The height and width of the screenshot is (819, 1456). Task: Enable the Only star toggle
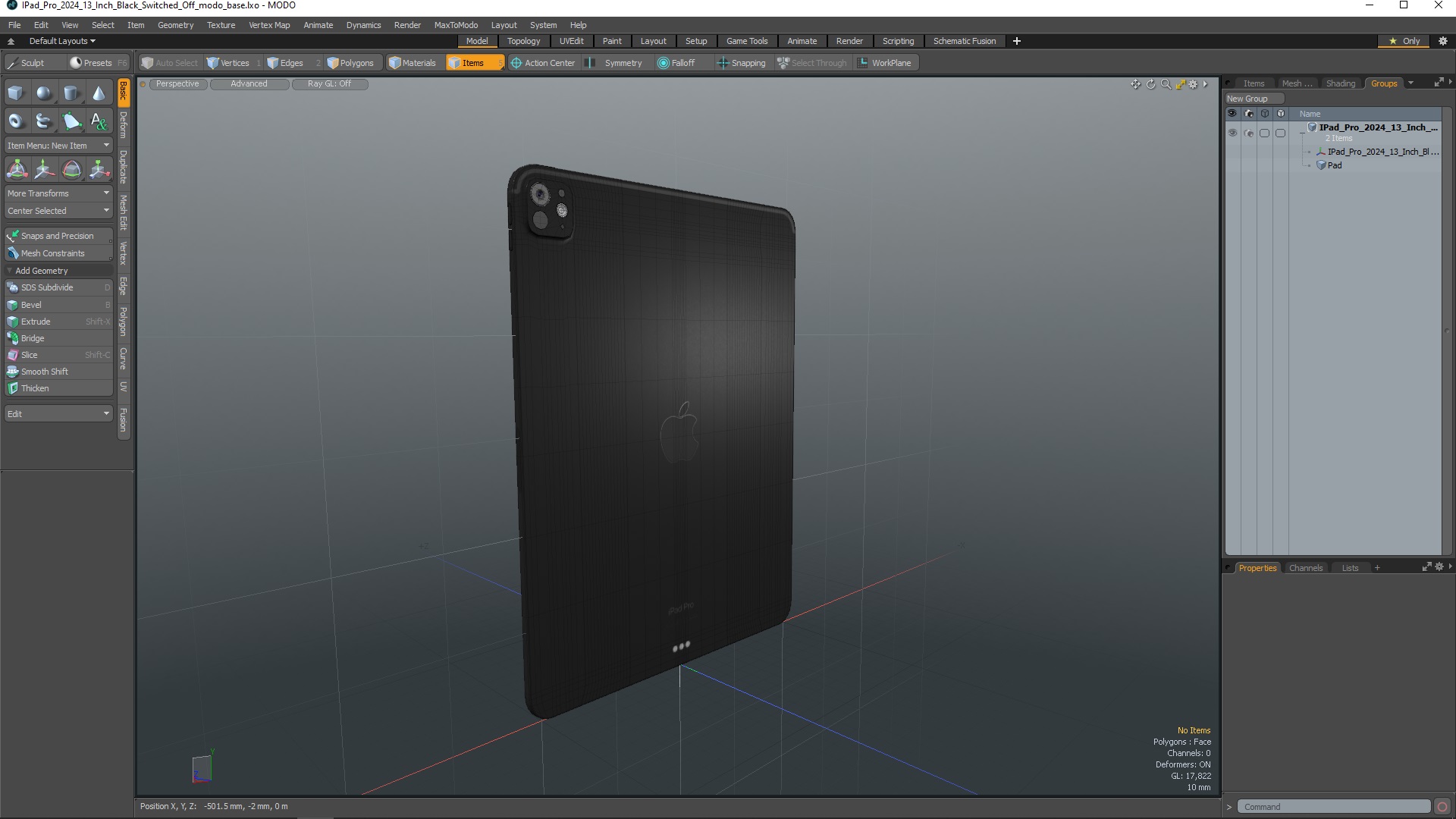tap(1404, 41)
